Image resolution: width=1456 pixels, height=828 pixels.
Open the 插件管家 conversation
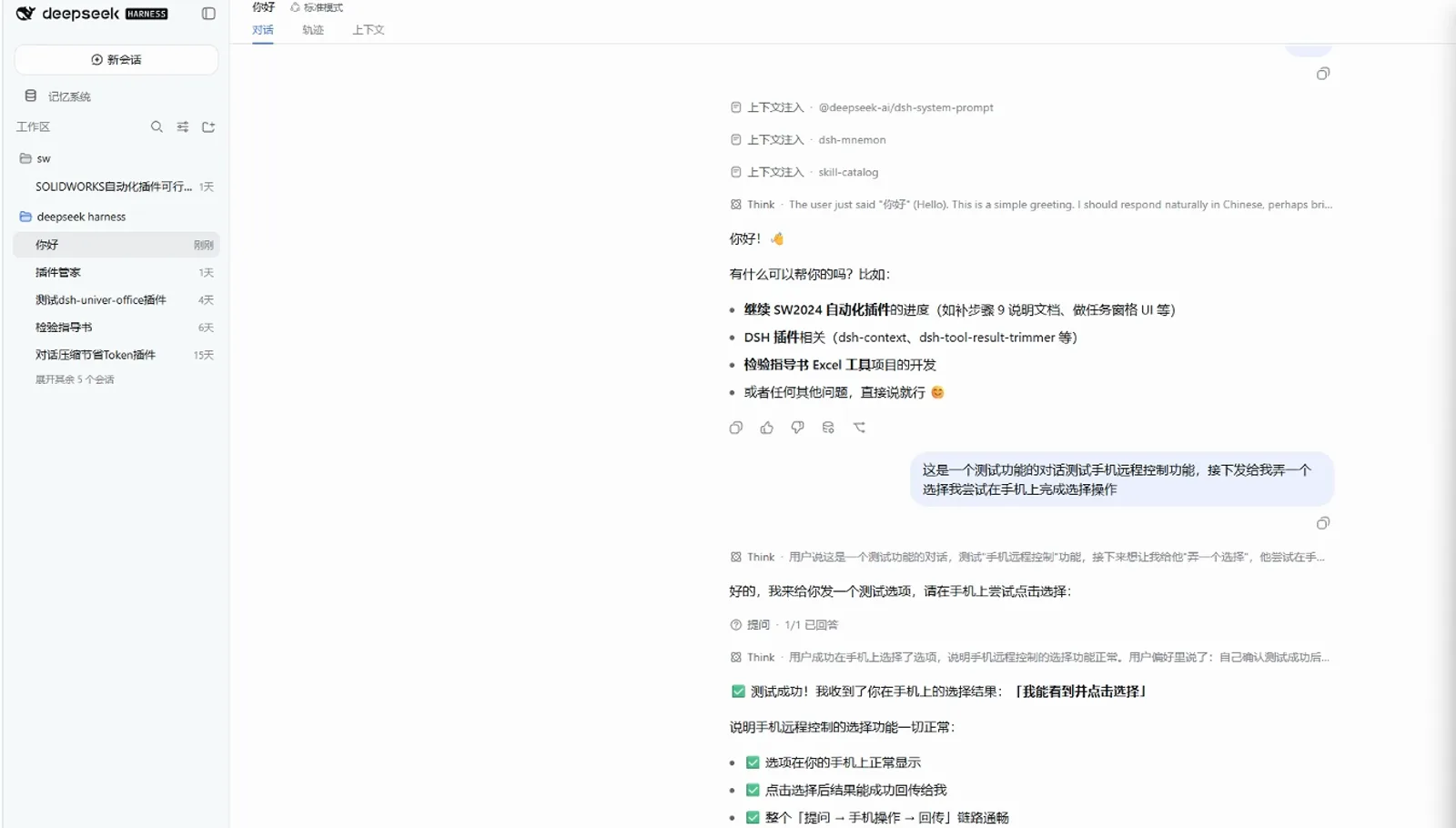(x=116, y=272)
